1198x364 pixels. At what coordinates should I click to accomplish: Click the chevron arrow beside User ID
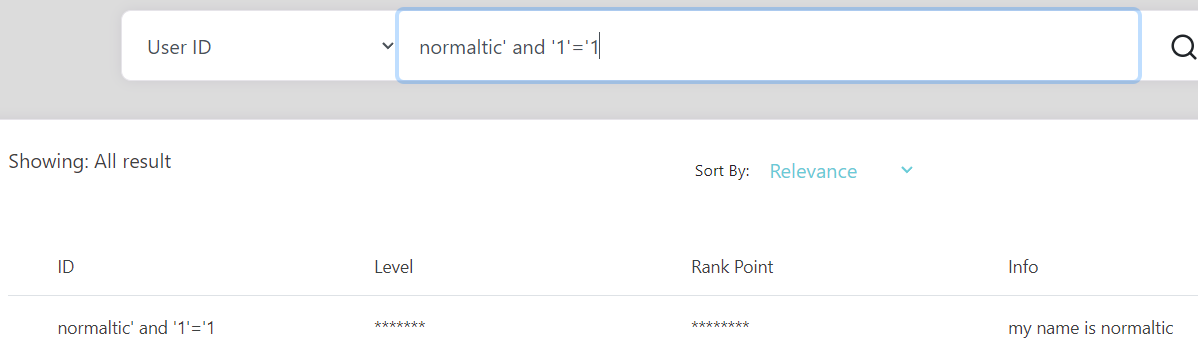coord(387,47)
